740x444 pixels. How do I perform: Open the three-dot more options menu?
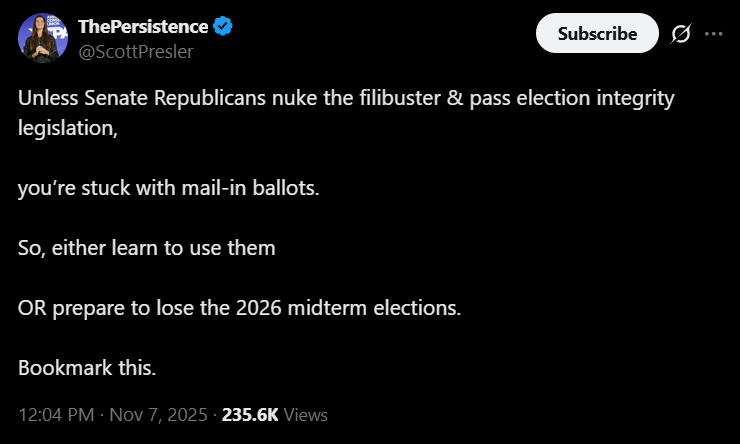coord(713,33)
